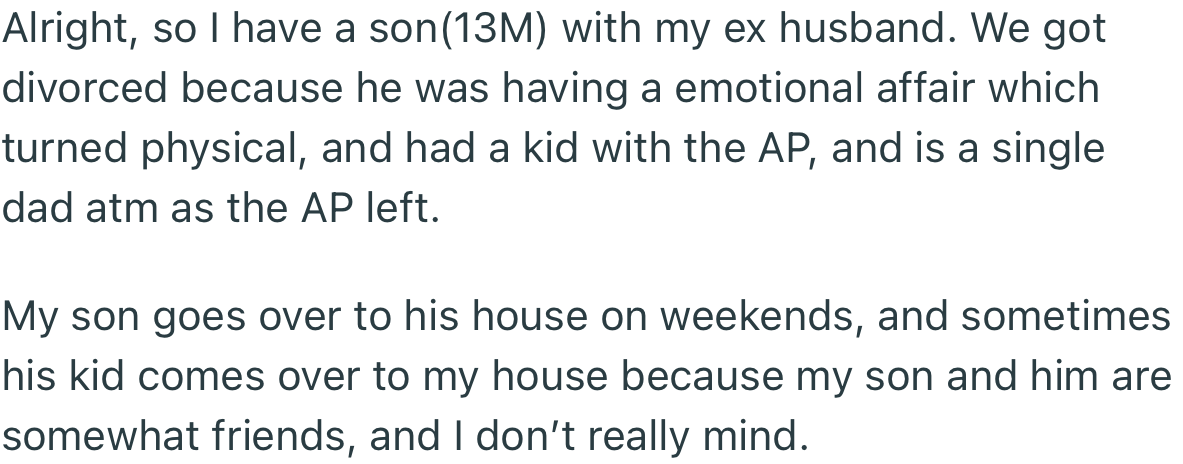1183x464 pixels.
Task: Click the word "physical"
Action: pyautogui.click(x=232, y=149)
